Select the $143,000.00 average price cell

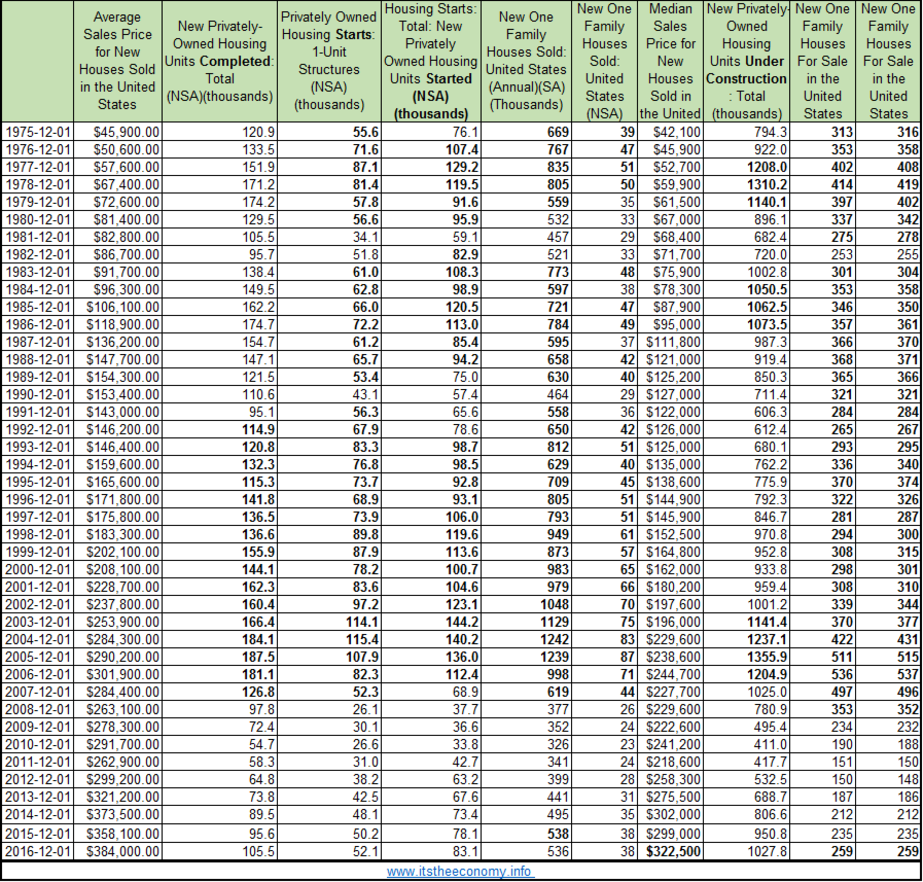118,412
